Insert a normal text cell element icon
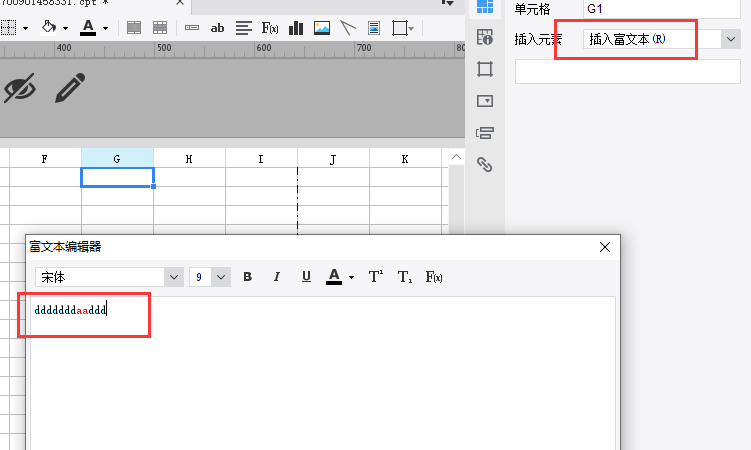Screen dimensions: 751x450 pyautogui.click(x=192, y=28)
